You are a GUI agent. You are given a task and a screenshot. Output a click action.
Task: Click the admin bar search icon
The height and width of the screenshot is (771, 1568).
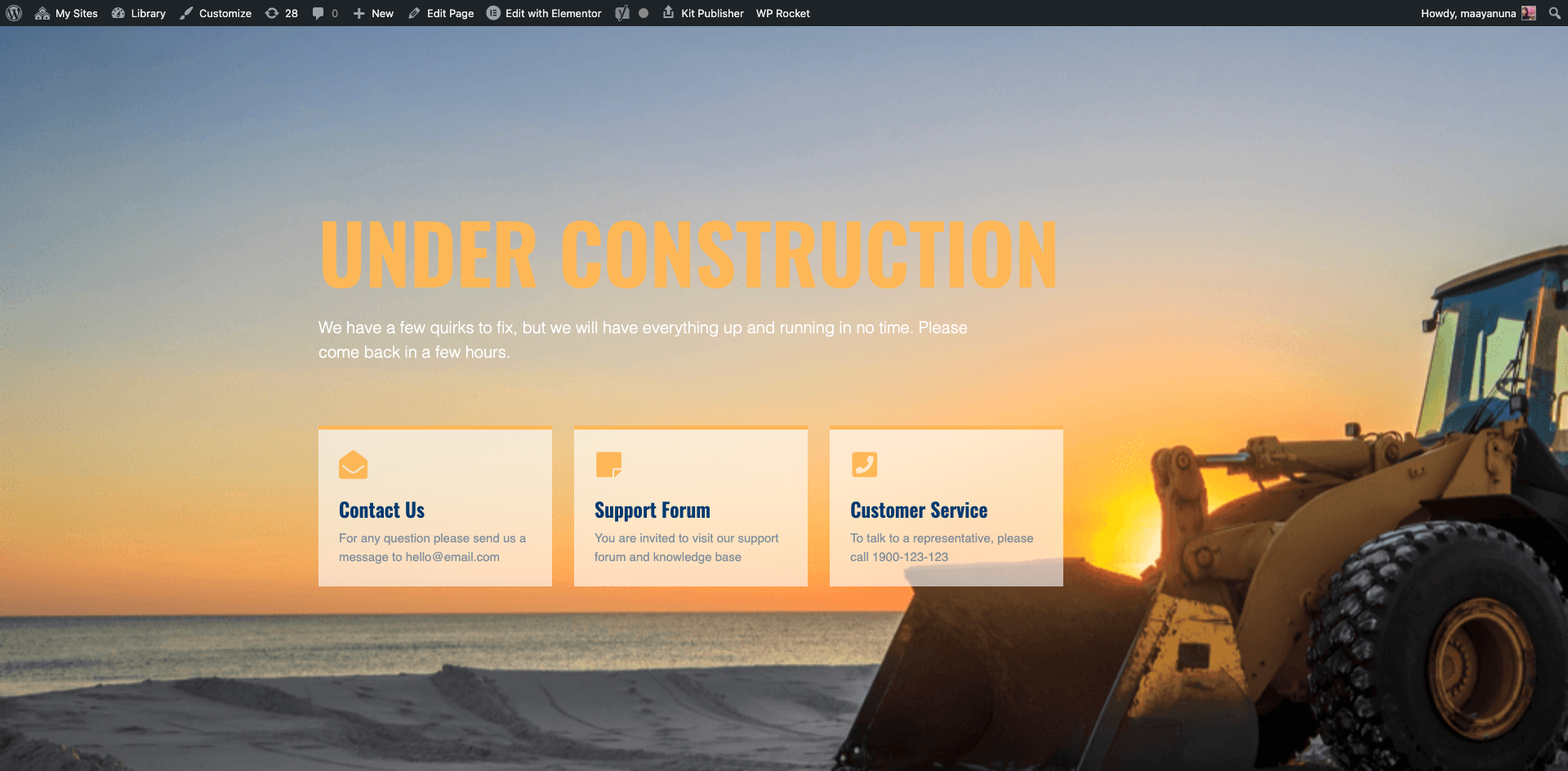pyautogui.click(x=1554, y=13)
